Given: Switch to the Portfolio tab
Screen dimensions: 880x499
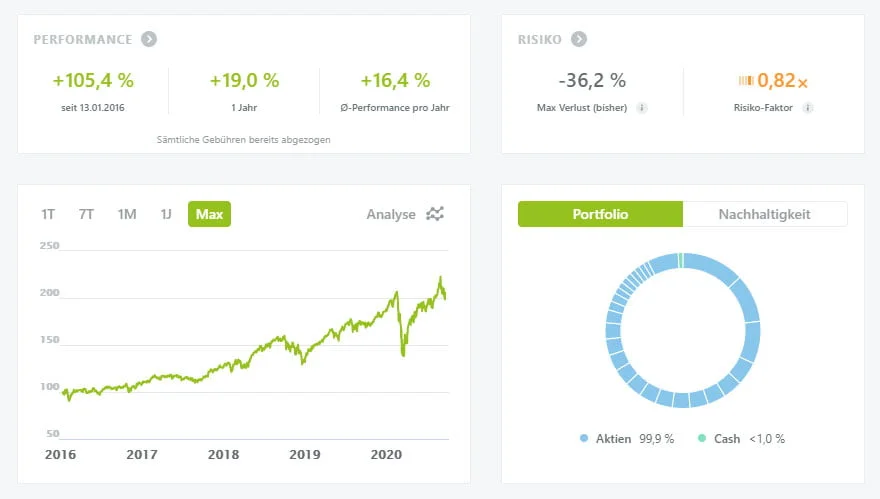Looking at the screenshot, I should [600, 214].
